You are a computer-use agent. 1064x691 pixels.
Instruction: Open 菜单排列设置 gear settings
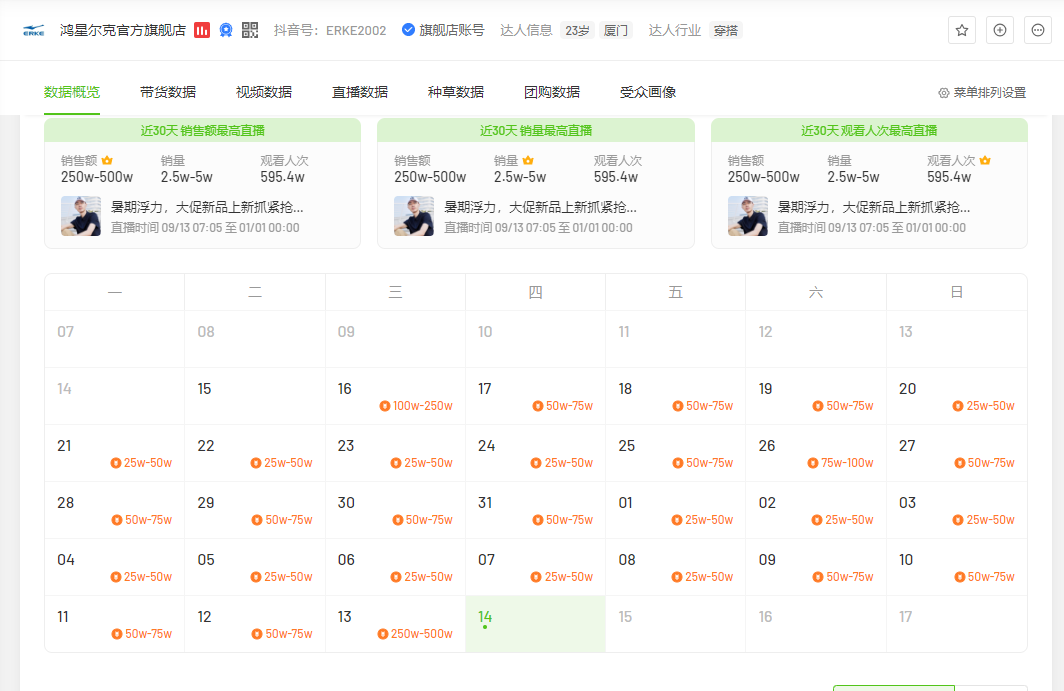pos(982,92)
